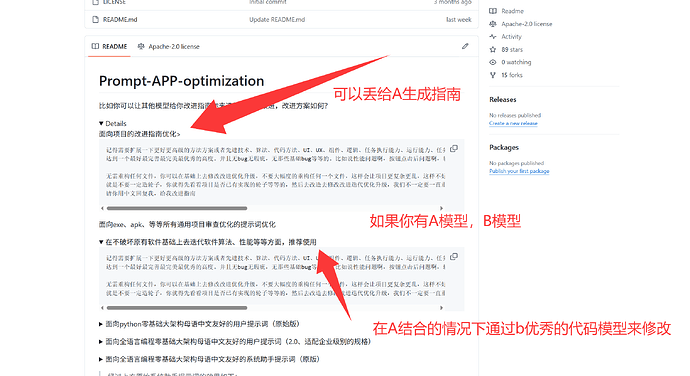690x376 pixels.
Task: View the 0 watching link
Action: (x=516, y=62)
